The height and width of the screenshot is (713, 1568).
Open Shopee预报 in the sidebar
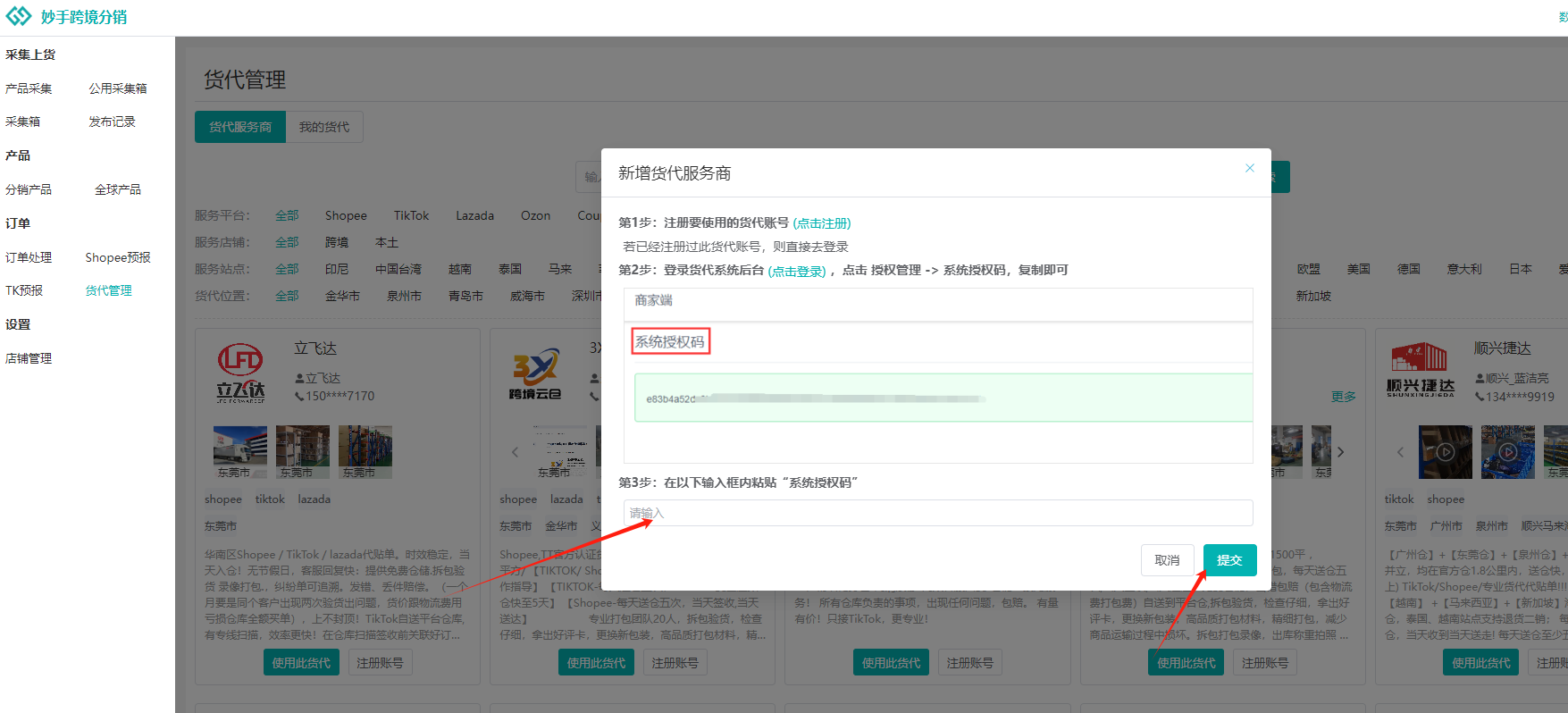[x=118, y=257]
